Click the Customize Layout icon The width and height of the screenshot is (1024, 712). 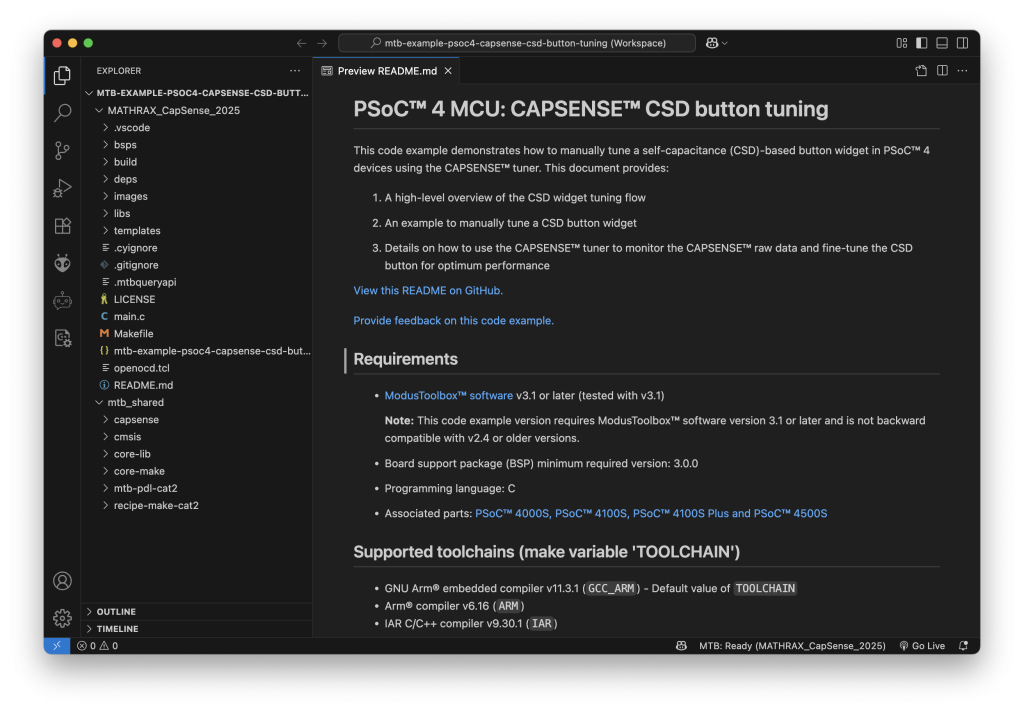[902, 43]
